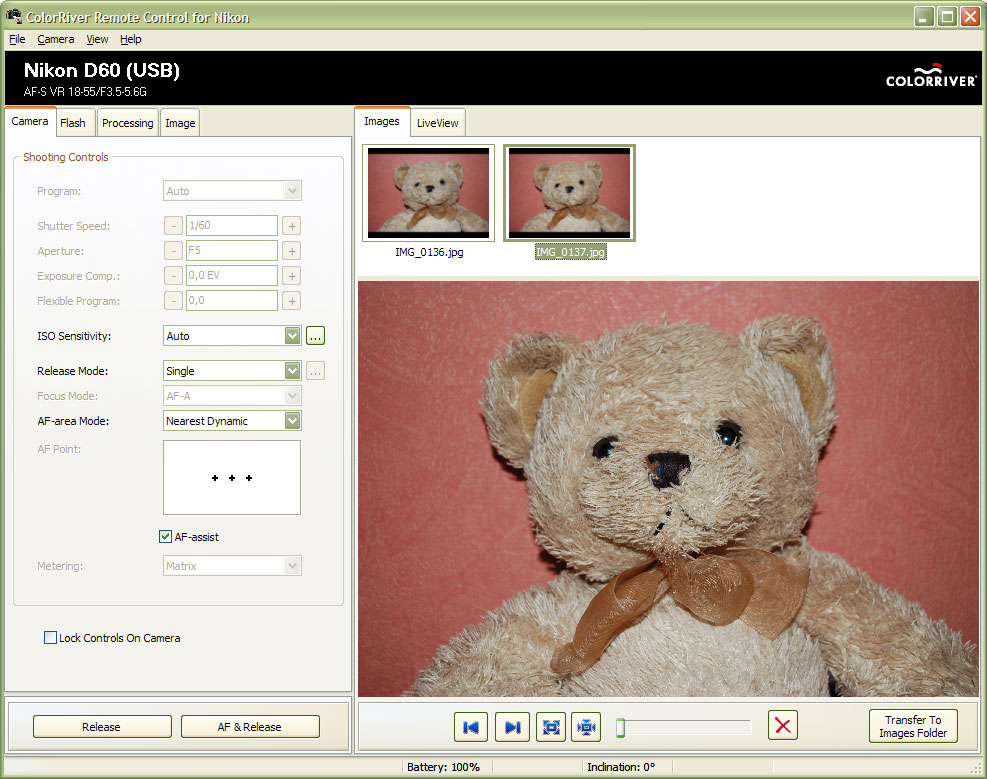The width and height of the screenshot is (987, 779).
Task: Open the View menu
Action: [x=97, y=39]
